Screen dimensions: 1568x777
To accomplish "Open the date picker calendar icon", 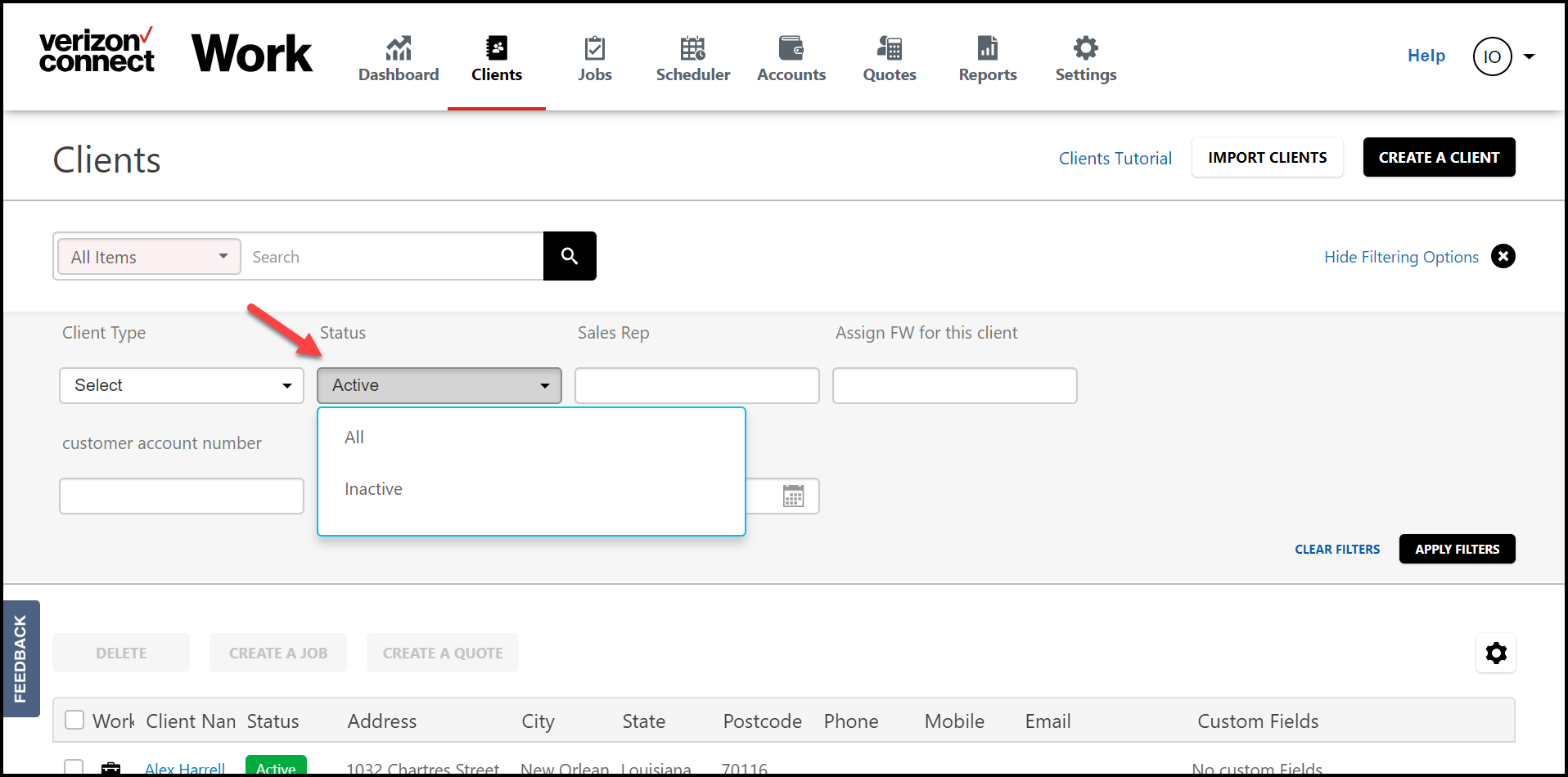I will tap(793, 496).
